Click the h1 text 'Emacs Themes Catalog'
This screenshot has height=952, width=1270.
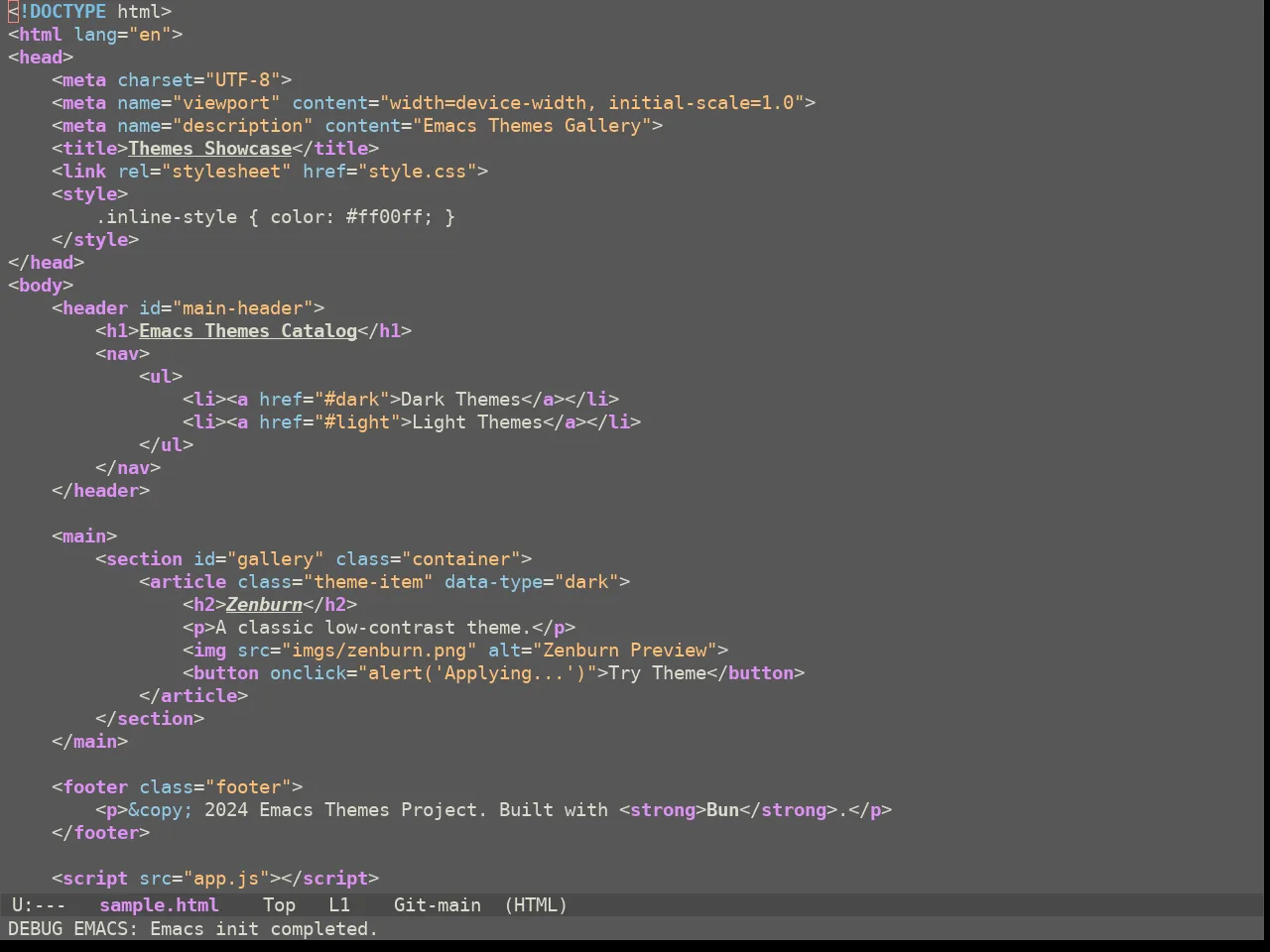[248, 331]
